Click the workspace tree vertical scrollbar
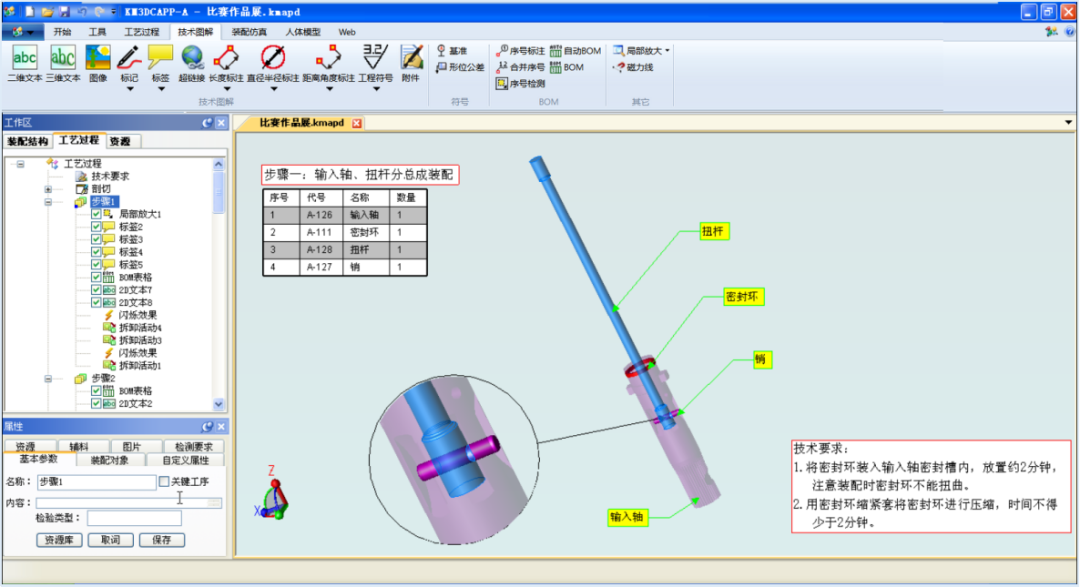The height and width of the screenshot is (587, 1080). point(218,284)
